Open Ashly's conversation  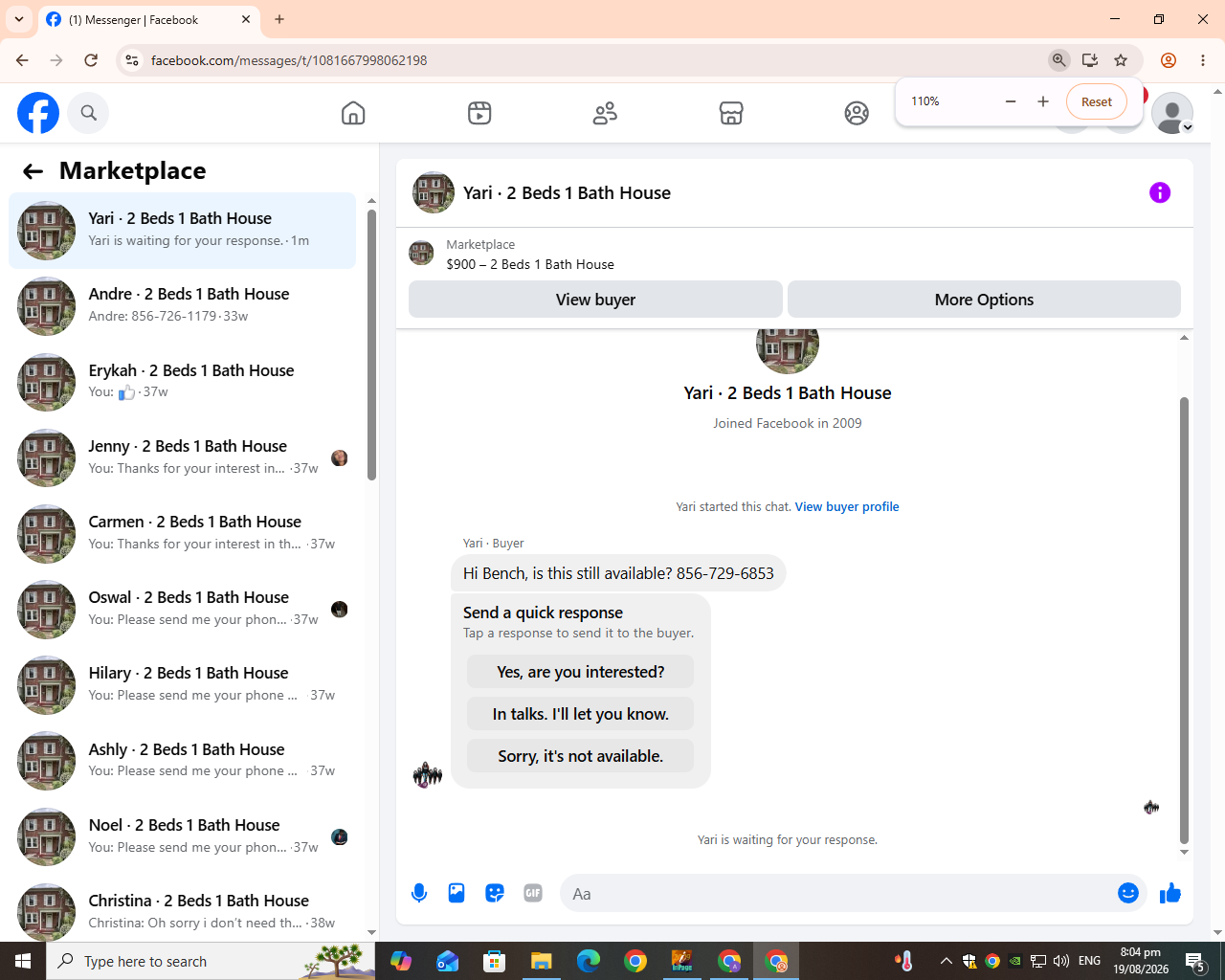pos(182,761)
